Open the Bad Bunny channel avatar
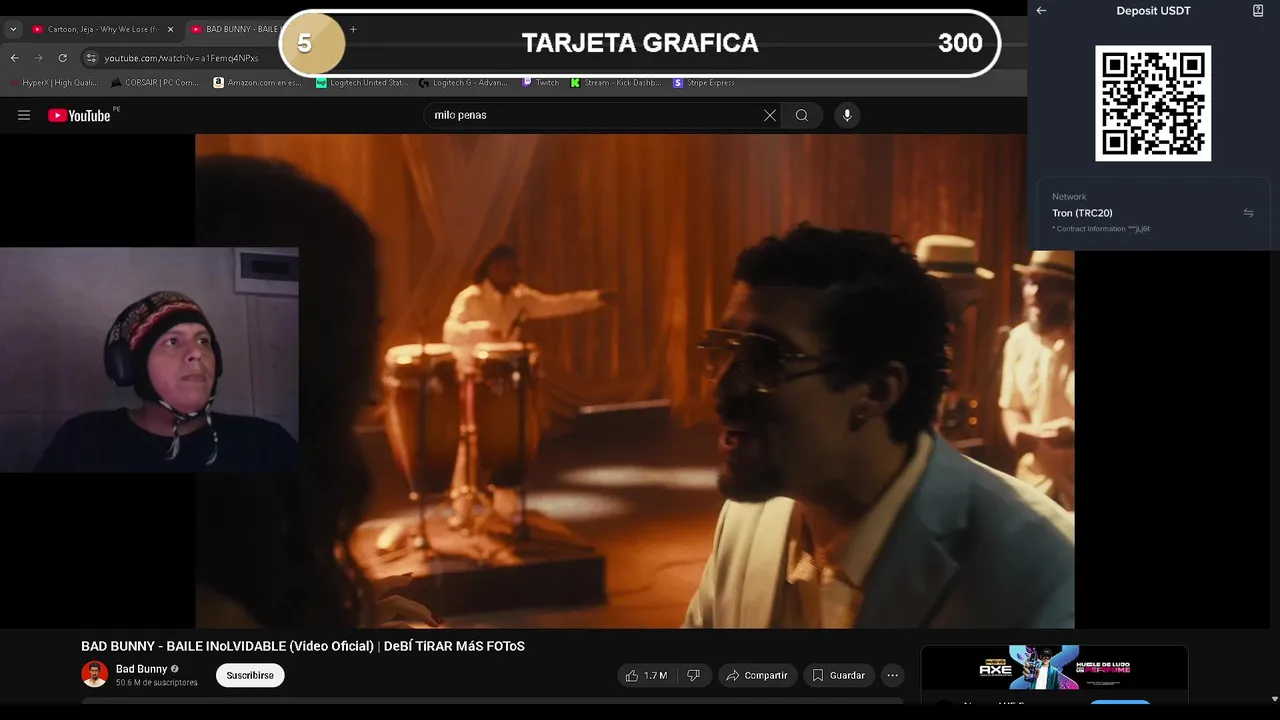Image resolution: width=1280 pixels, height=720 pixels. coord(94,674)
